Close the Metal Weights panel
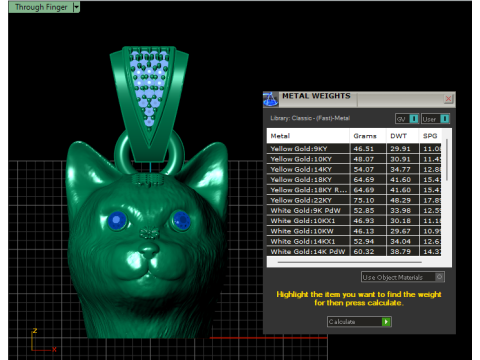 [448, 99]
